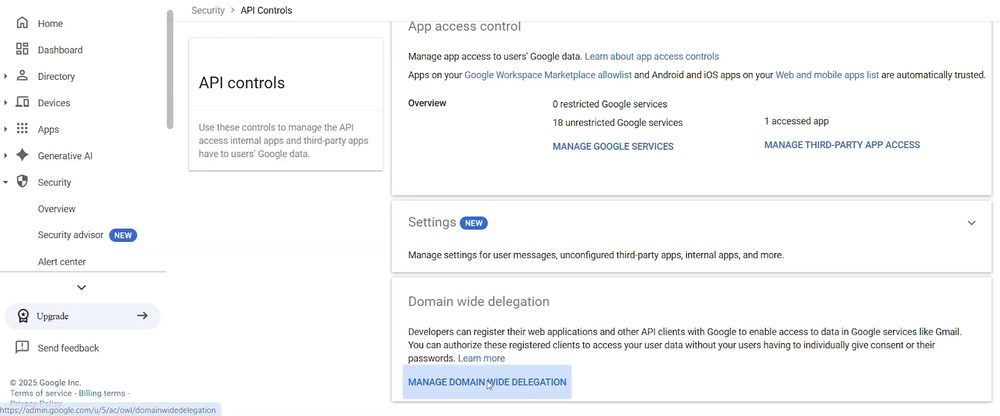The width and height of the screenshot is (1000, 416).
Task: Click Send feedback
Action: (68, 348)
